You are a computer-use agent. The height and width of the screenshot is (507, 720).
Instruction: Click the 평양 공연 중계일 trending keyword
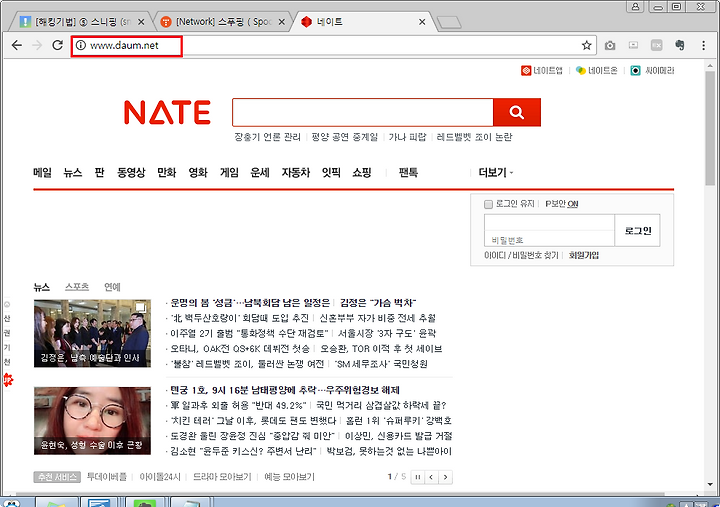[x=344, y=137]
